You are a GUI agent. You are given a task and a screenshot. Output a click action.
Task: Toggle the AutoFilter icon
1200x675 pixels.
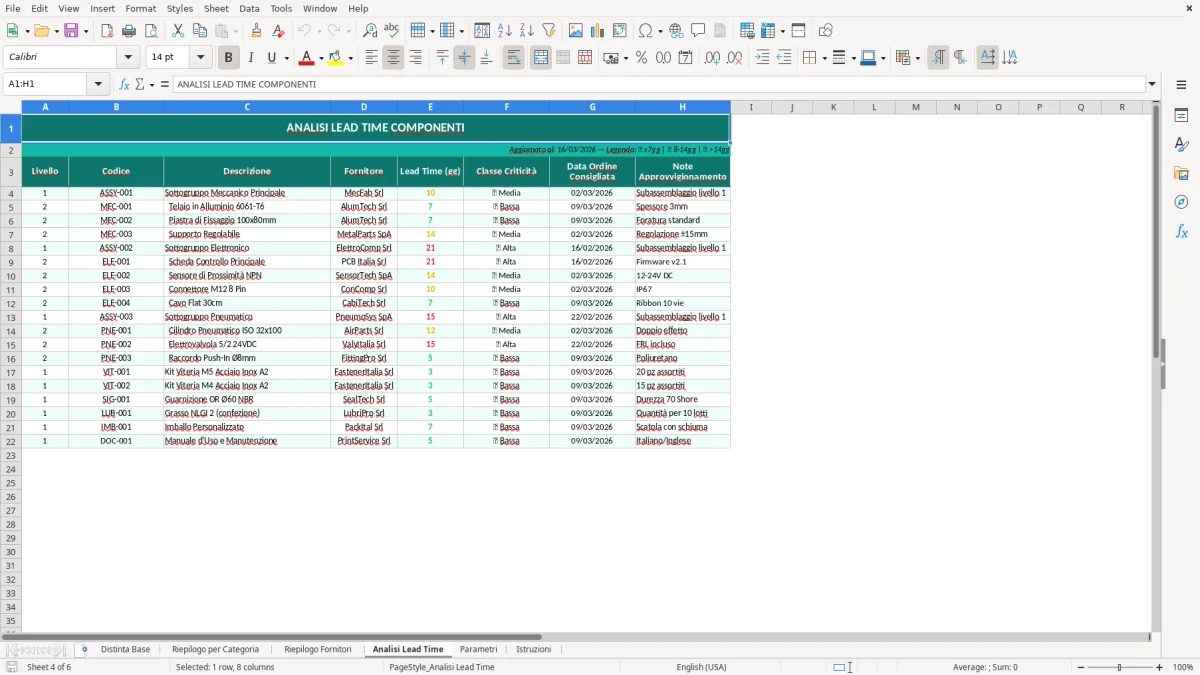[x=549, y=31]
